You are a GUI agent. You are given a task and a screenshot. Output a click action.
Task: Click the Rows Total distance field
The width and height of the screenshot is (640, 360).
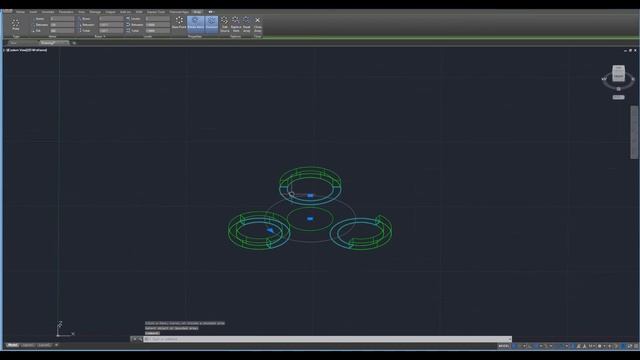[111, 31]
